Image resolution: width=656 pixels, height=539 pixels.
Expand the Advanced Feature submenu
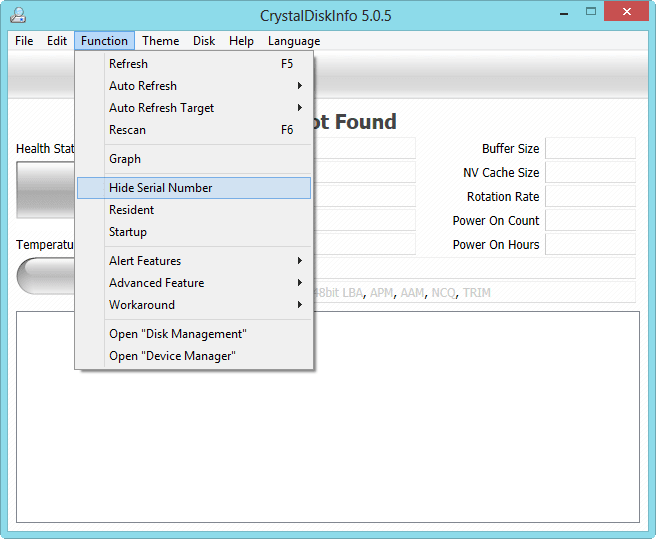pyautogui.click(x=194, y=283)
